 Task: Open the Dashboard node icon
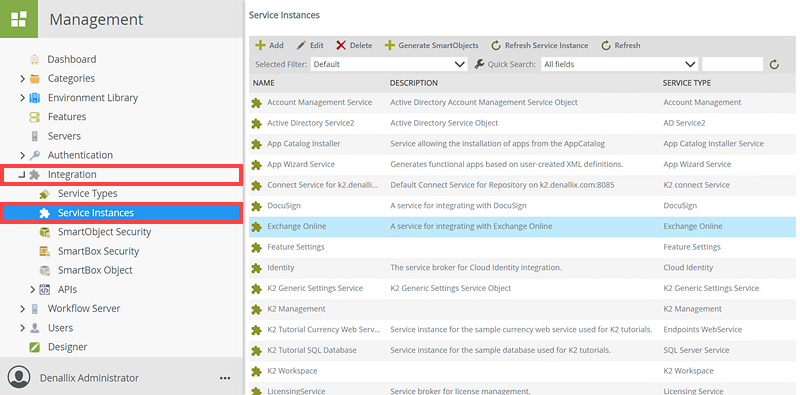(x=35, y=59)
